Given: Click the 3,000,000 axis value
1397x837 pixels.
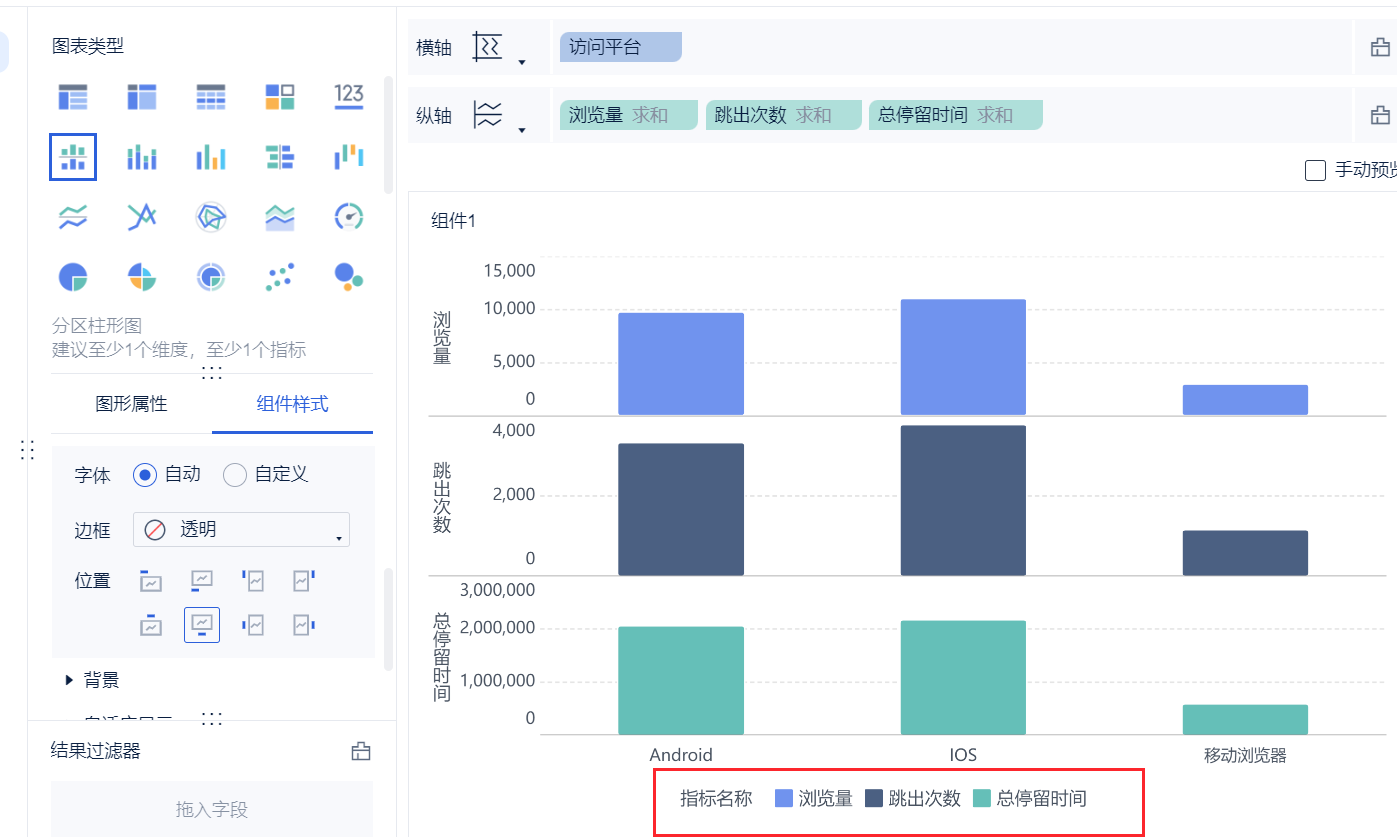Looking at the screenshot, I should click(x=497, y=590).
